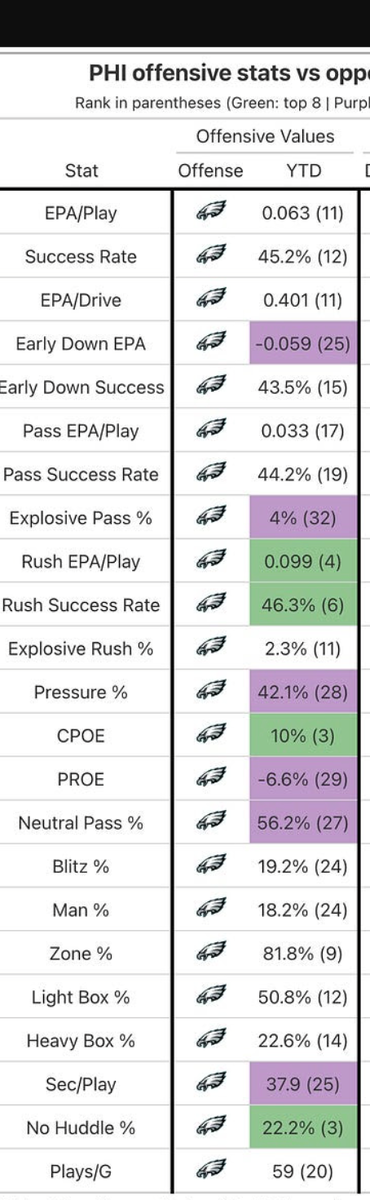The width and height of the screenshot is (370, 1200).
Task: Click Eagles logo in Plays/G row
Action: [211, 1171]
